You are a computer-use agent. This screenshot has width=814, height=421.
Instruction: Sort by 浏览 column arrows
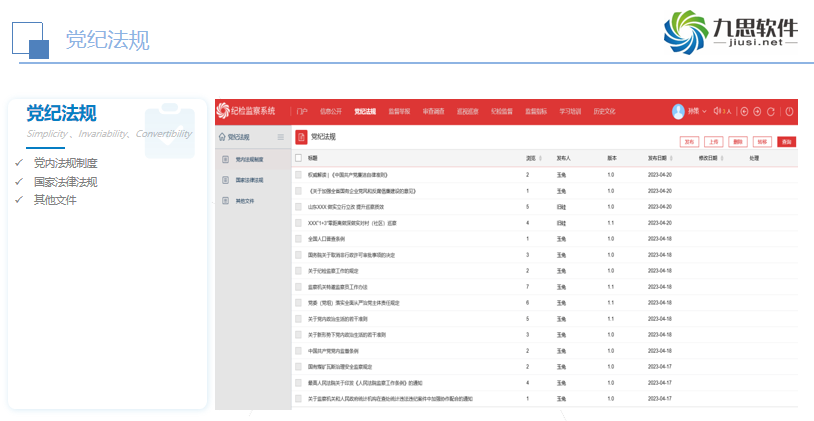tap(540, 158)
